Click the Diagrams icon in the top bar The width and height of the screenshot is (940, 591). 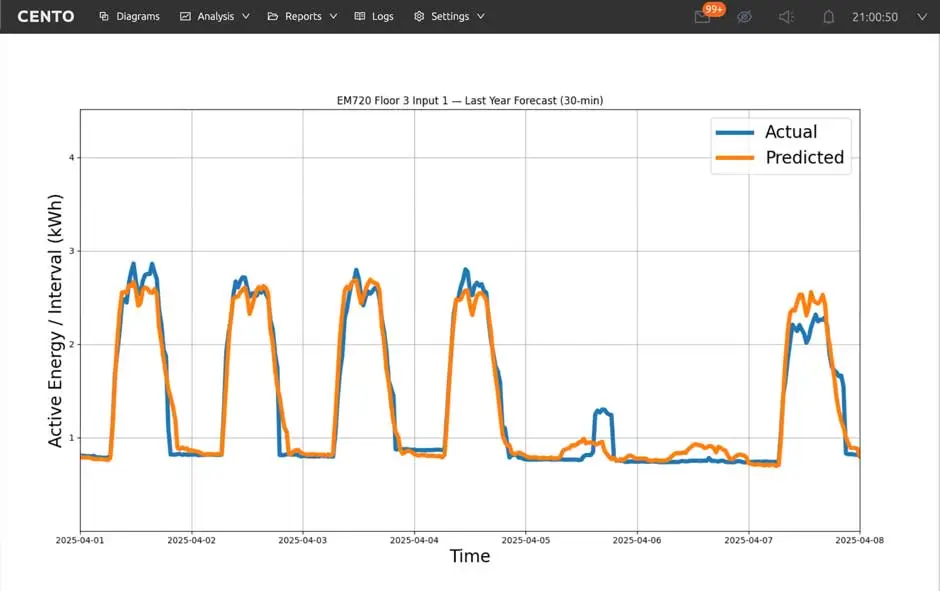(104, 17)
